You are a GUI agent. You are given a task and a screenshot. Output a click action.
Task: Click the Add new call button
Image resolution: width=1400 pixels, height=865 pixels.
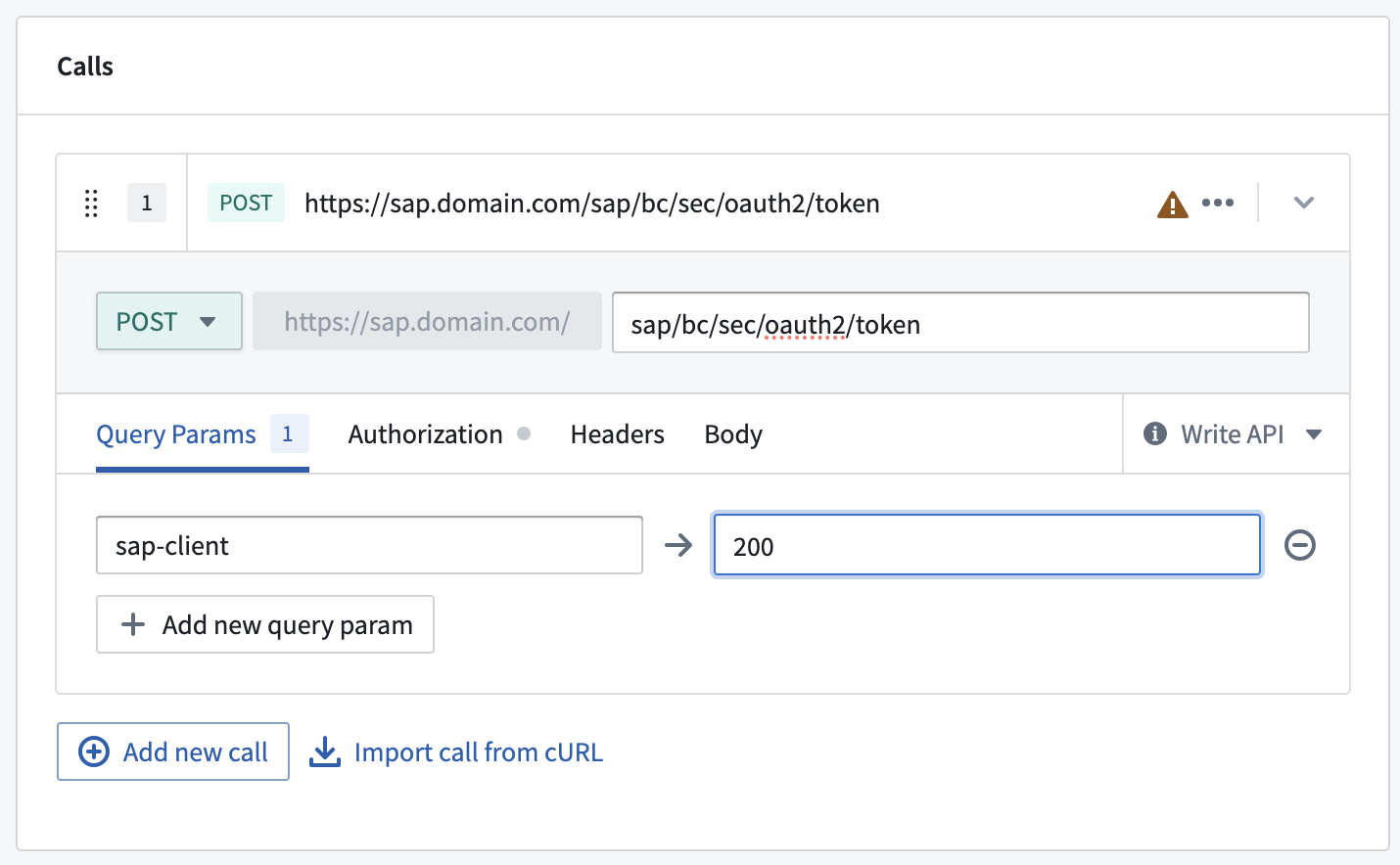click(173, 751)
